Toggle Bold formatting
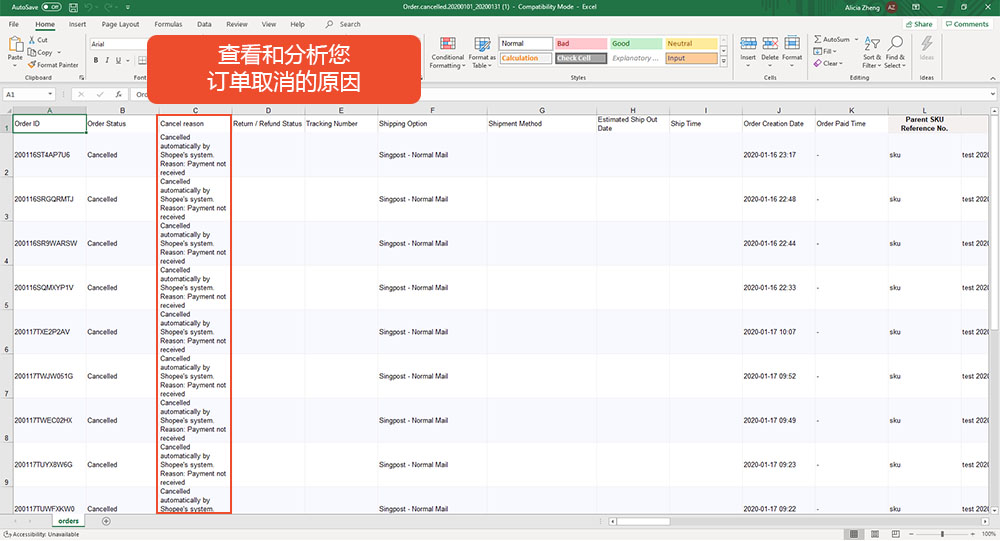1000x541 pixels. (96, 60)
